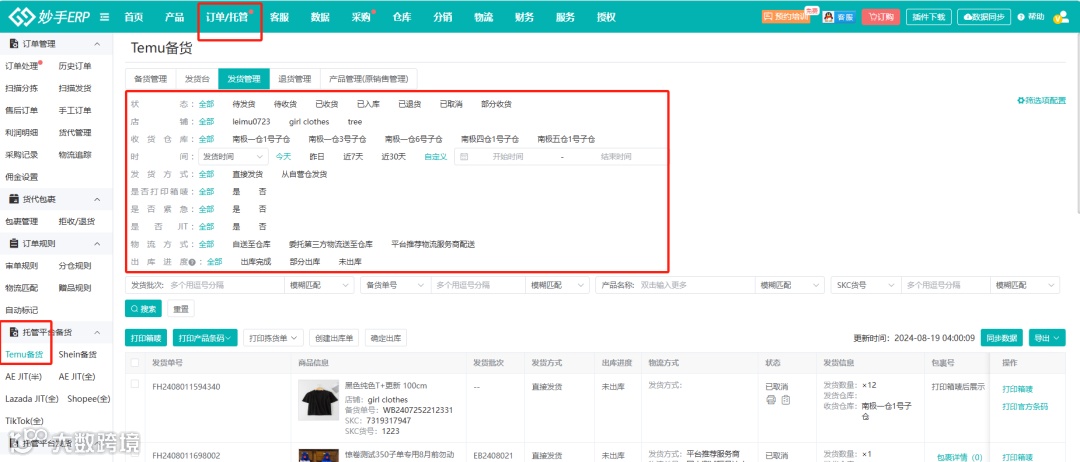Switch to the 备货管理 tab
This screenshot has height=462, width=1080.
pyautogui.click(x=151, y=78)
